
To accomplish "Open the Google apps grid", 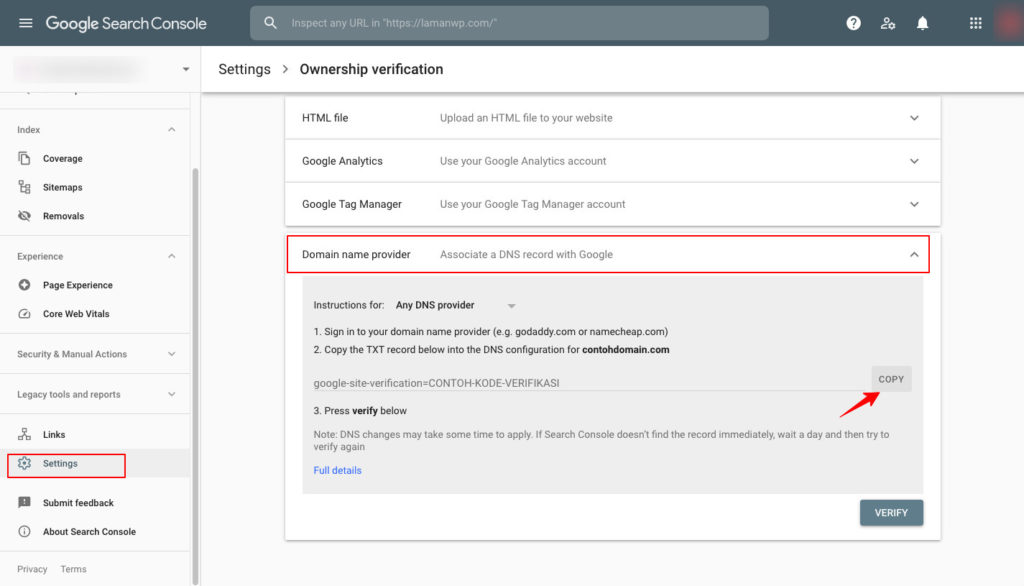I will pyautogui.click(x=975, y=24).
